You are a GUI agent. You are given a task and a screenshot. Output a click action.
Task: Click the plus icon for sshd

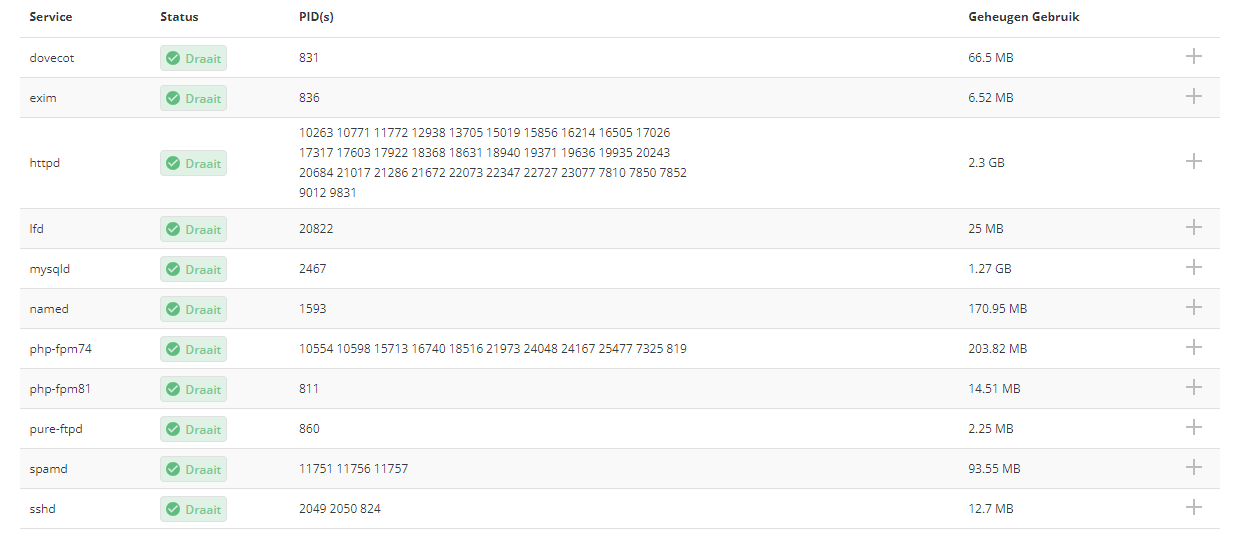[1193, 507]
